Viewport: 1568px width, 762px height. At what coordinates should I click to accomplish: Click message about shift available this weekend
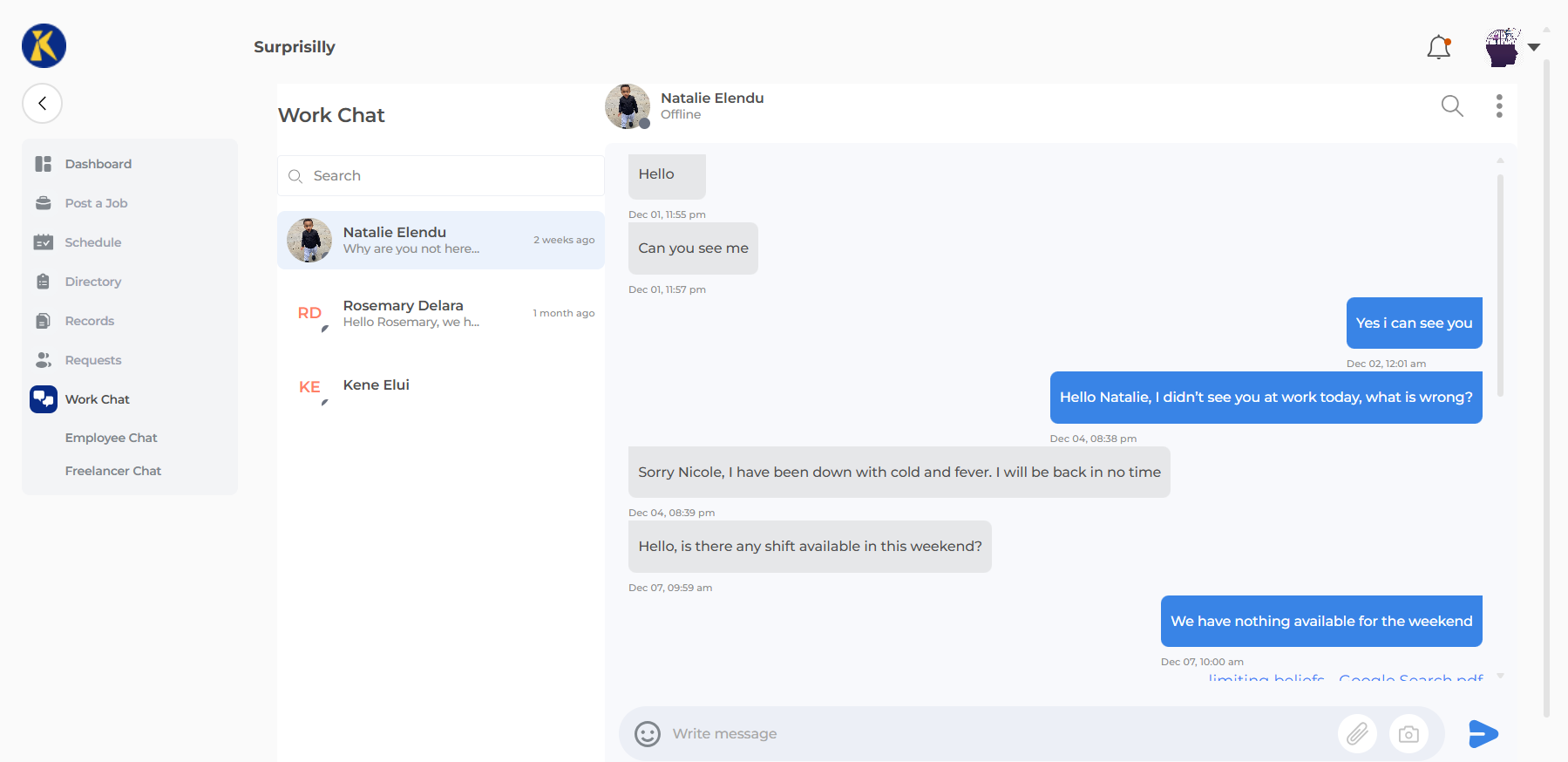[x=810, y=547]
